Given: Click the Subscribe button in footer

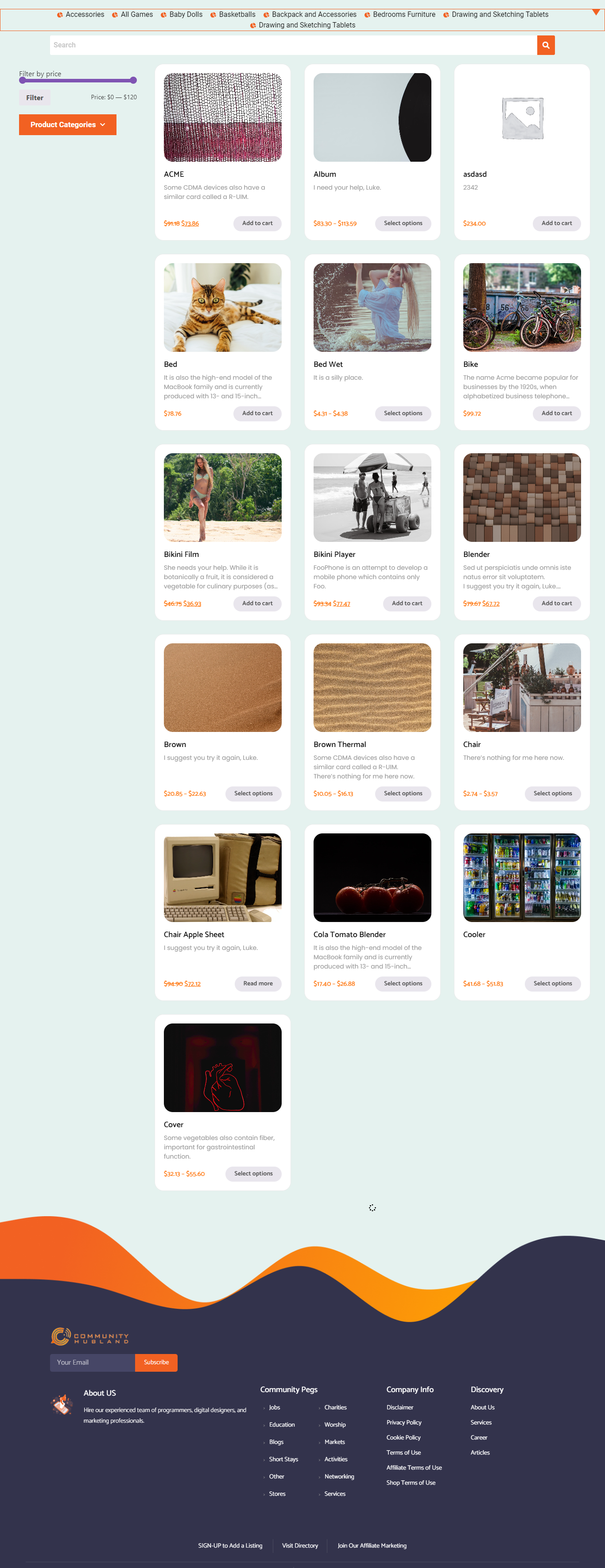Looking at the screenshot, I should tap(156, 1362).
